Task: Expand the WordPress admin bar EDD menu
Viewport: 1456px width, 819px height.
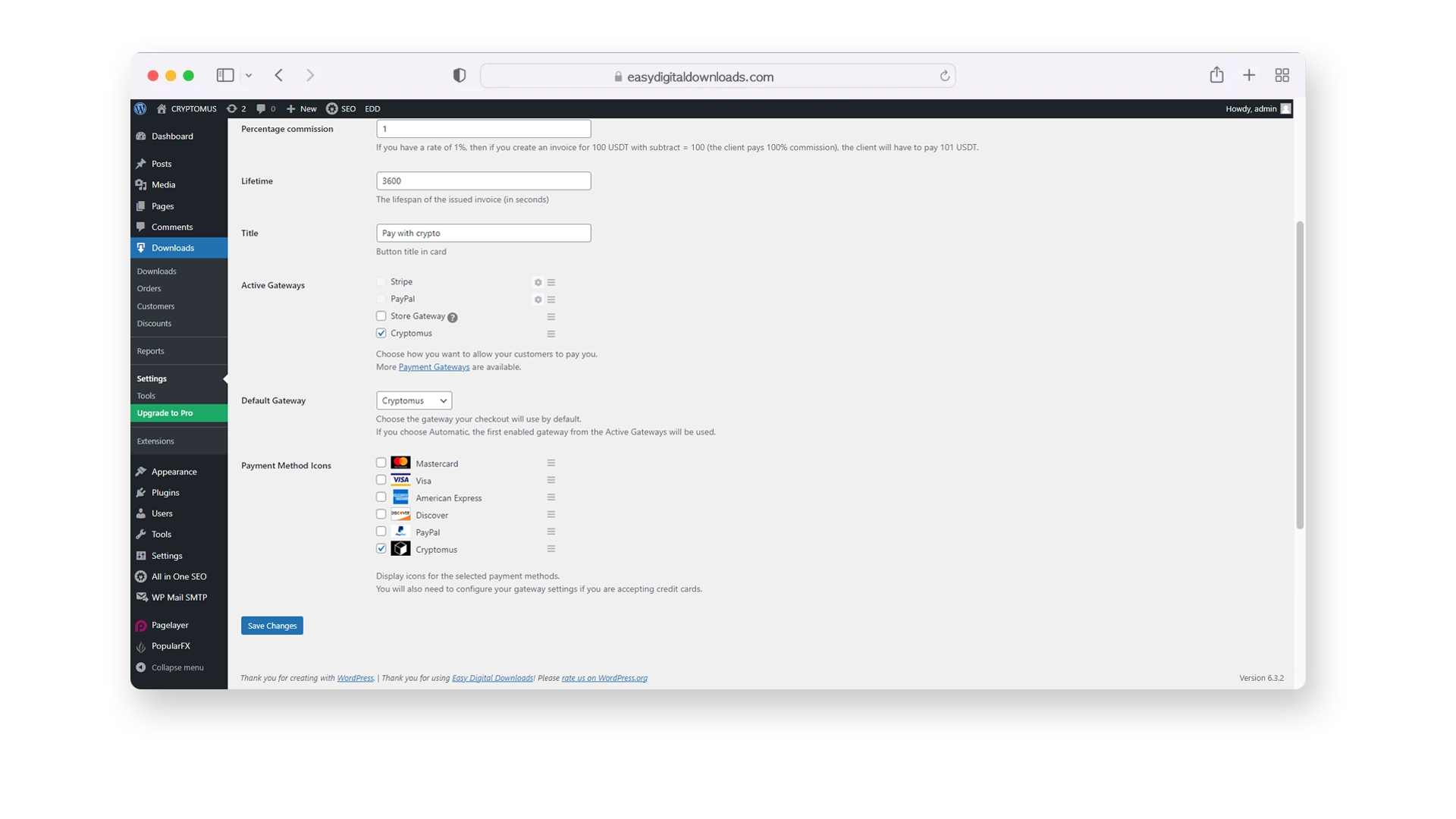Action: 372,108
